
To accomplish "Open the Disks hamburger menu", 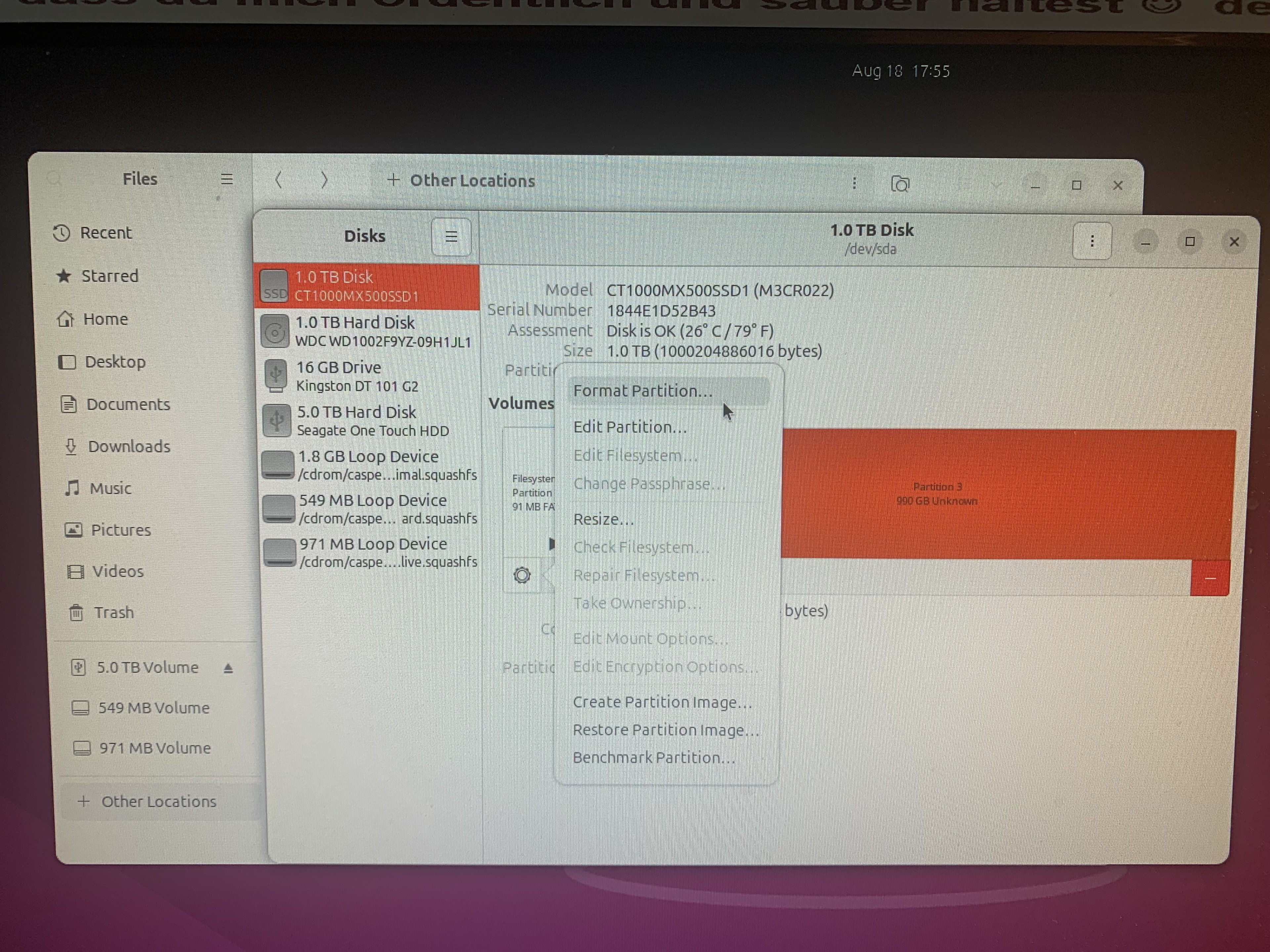I will point(451,236).
